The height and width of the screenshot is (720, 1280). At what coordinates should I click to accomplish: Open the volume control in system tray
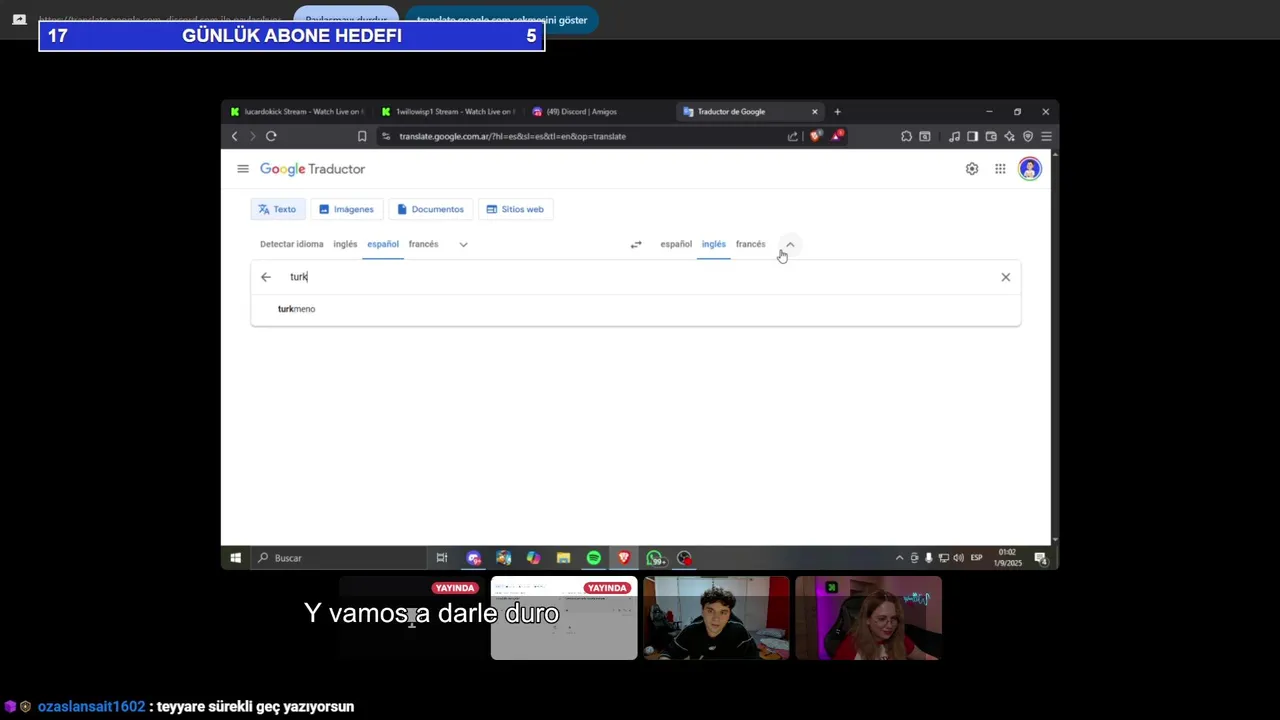pos(958,558)
